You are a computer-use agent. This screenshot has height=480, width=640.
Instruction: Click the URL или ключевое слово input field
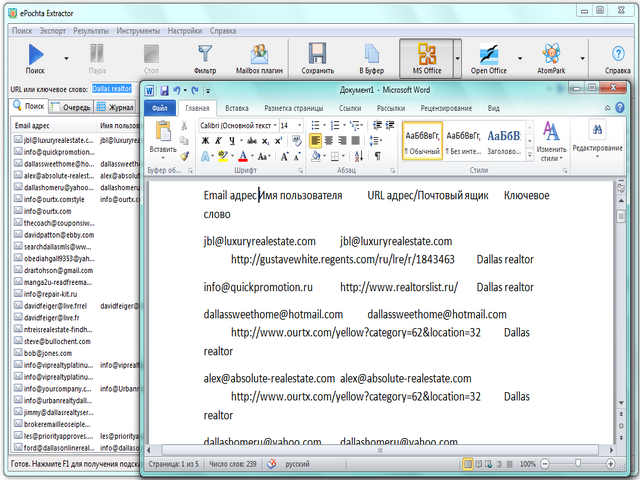115,89
